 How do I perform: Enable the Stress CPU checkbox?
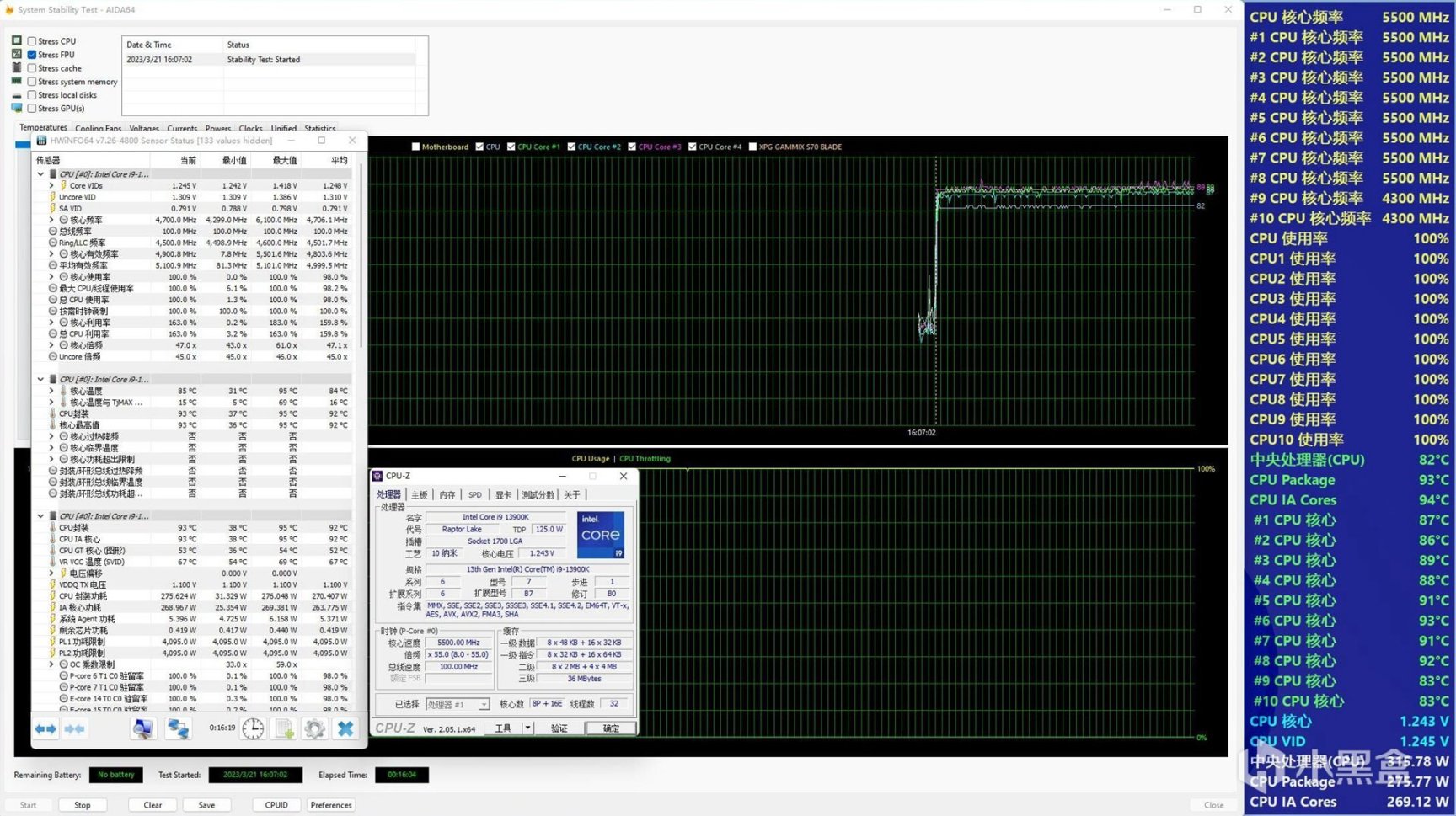[32, 40]
